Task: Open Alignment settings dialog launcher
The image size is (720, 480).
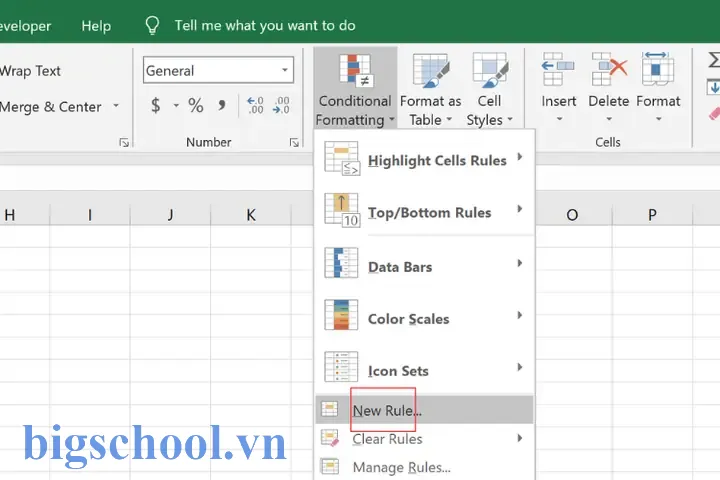Action: click(124, 143)
